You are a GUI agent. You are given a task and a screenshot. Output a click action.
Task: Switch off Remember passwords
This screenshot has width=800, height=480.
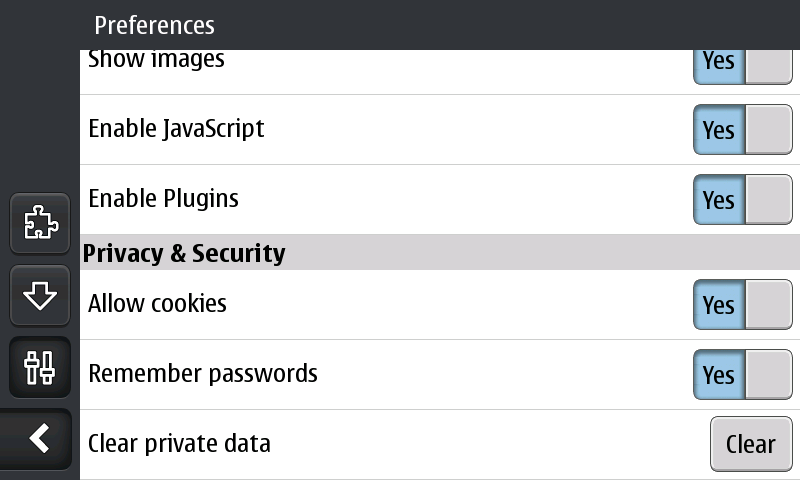tap(742, 375)
